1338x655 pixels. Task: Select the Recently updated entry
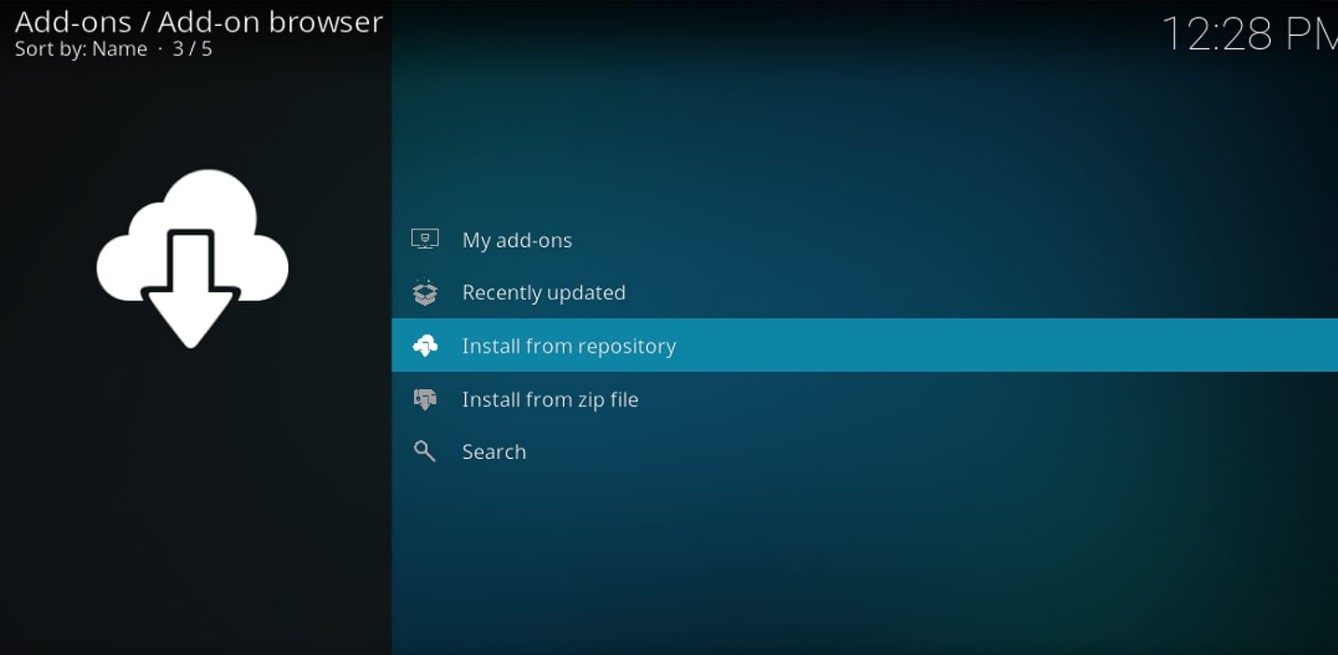click(864, 292)
